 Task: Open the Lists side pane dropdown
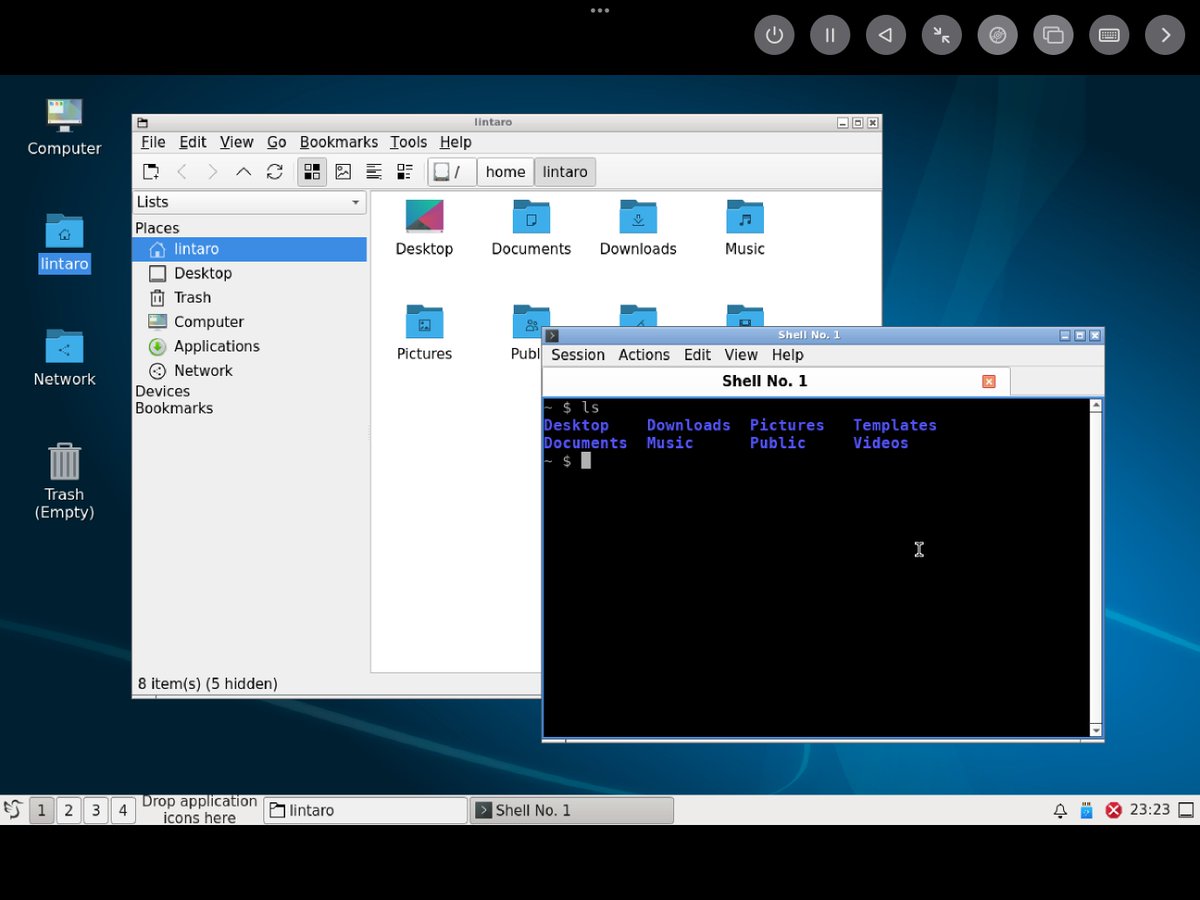(249, 202)
